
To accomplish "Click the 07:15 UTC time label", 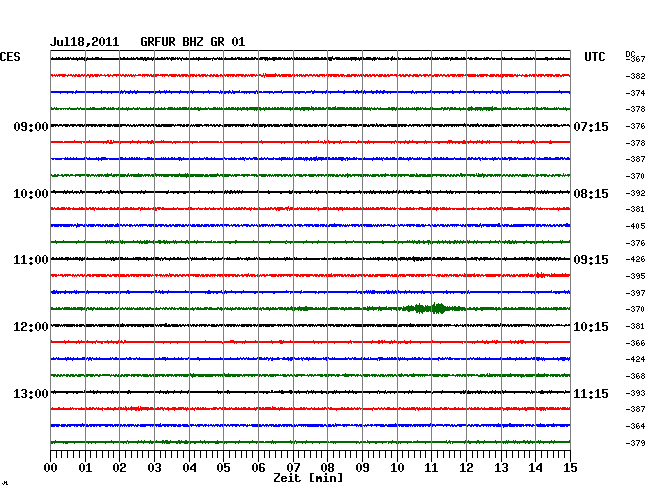I will (591, 126).
